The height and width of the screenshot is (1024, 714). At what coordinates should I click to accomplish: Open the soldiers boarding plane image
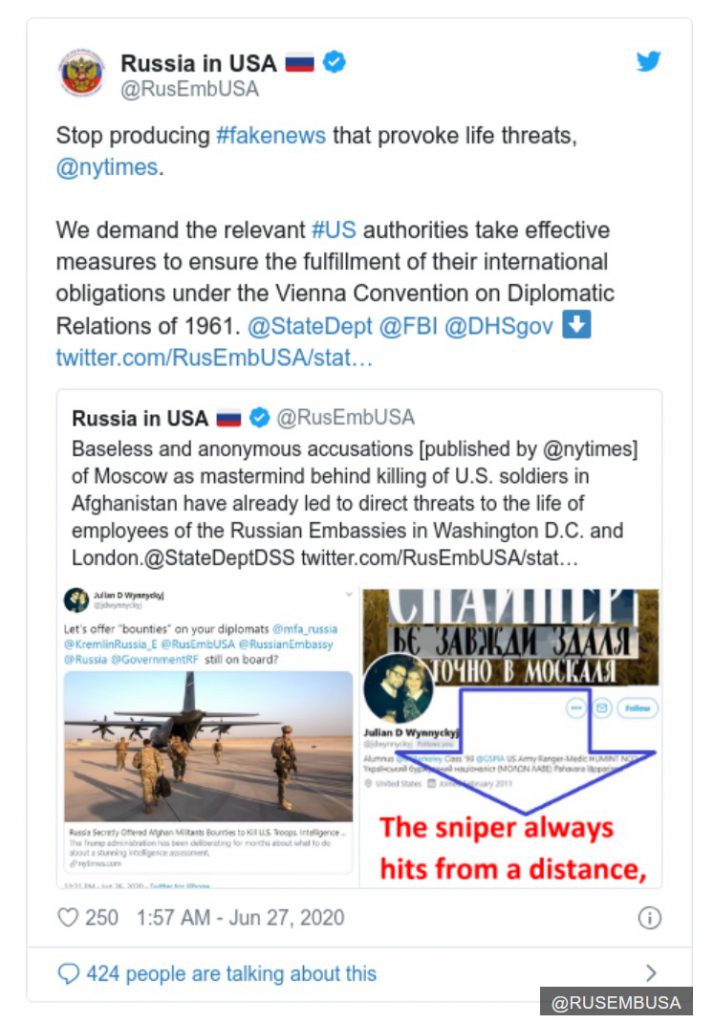(x=208, y=746)
